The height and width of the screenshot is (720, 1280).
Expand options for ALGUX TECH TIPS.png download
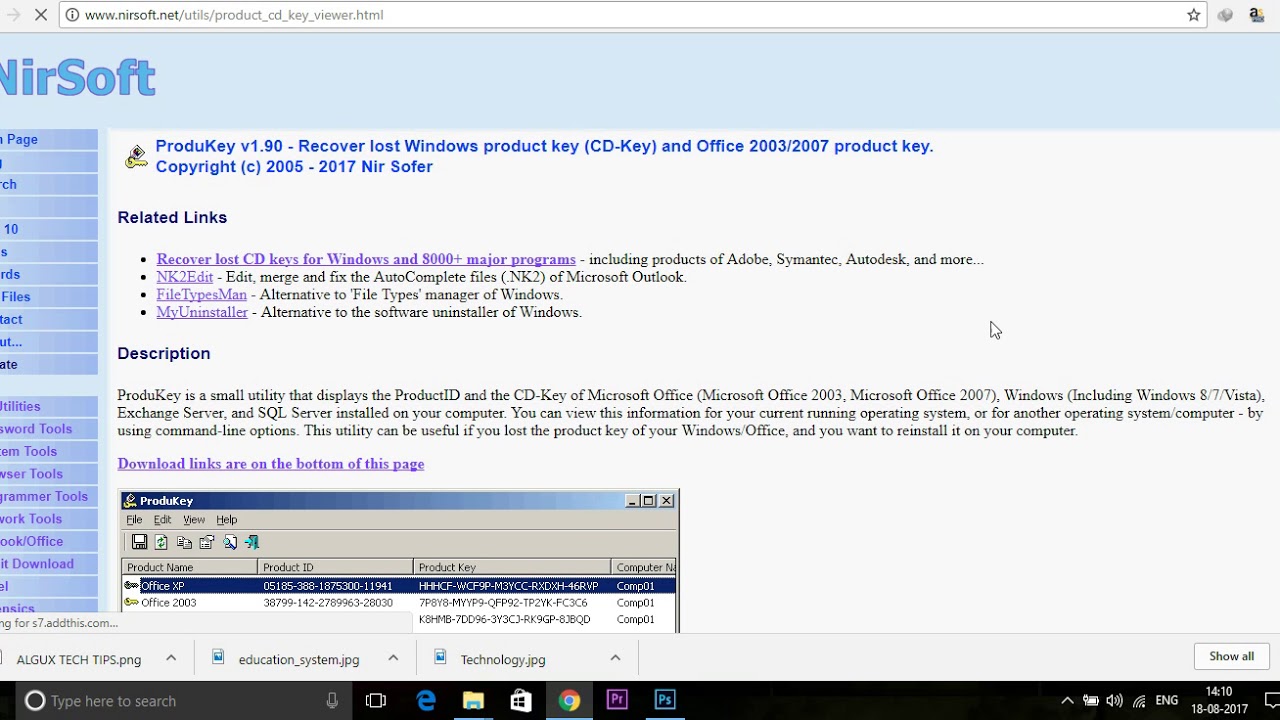click(171, 658)
